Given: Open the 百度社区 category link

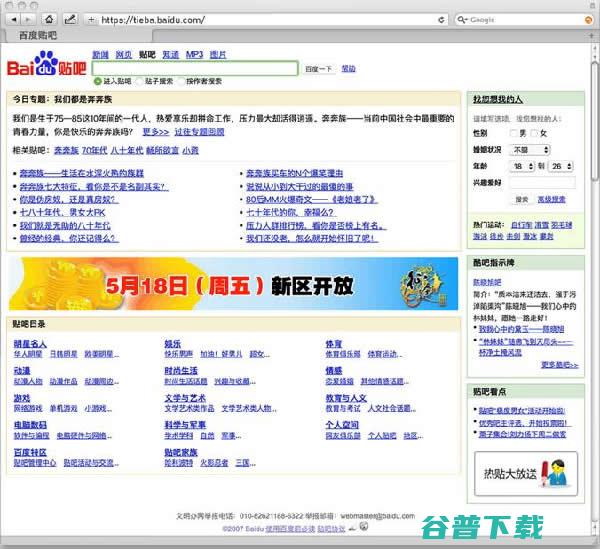Looking at the screenshot, I should 30,453.
